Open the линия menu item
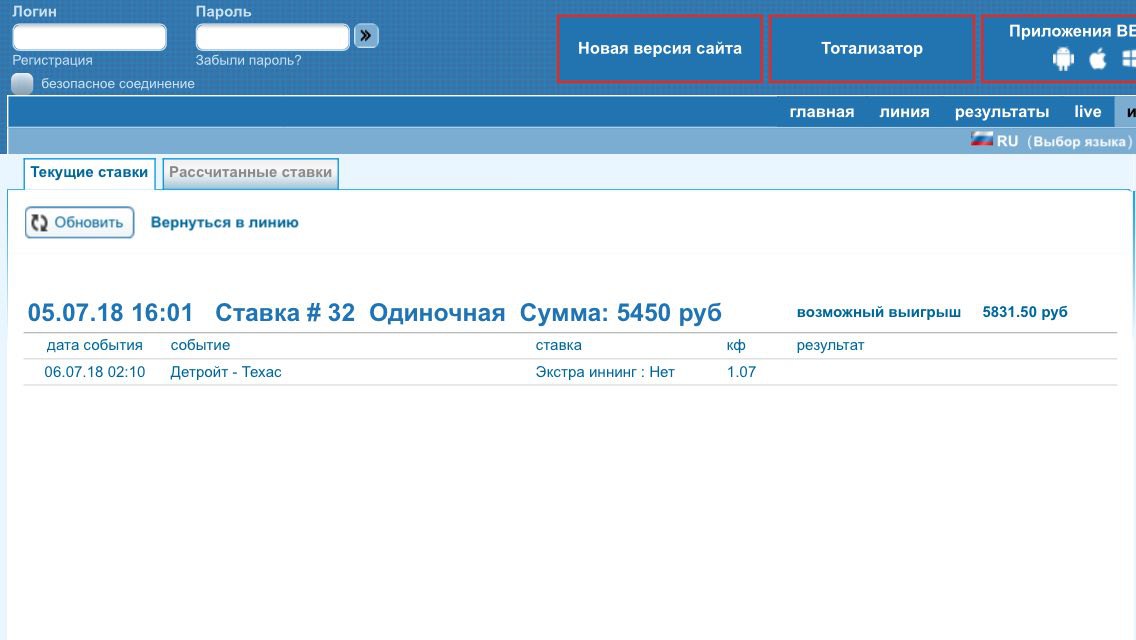Viewport: 1136px width, 640px height. point(904,112)
